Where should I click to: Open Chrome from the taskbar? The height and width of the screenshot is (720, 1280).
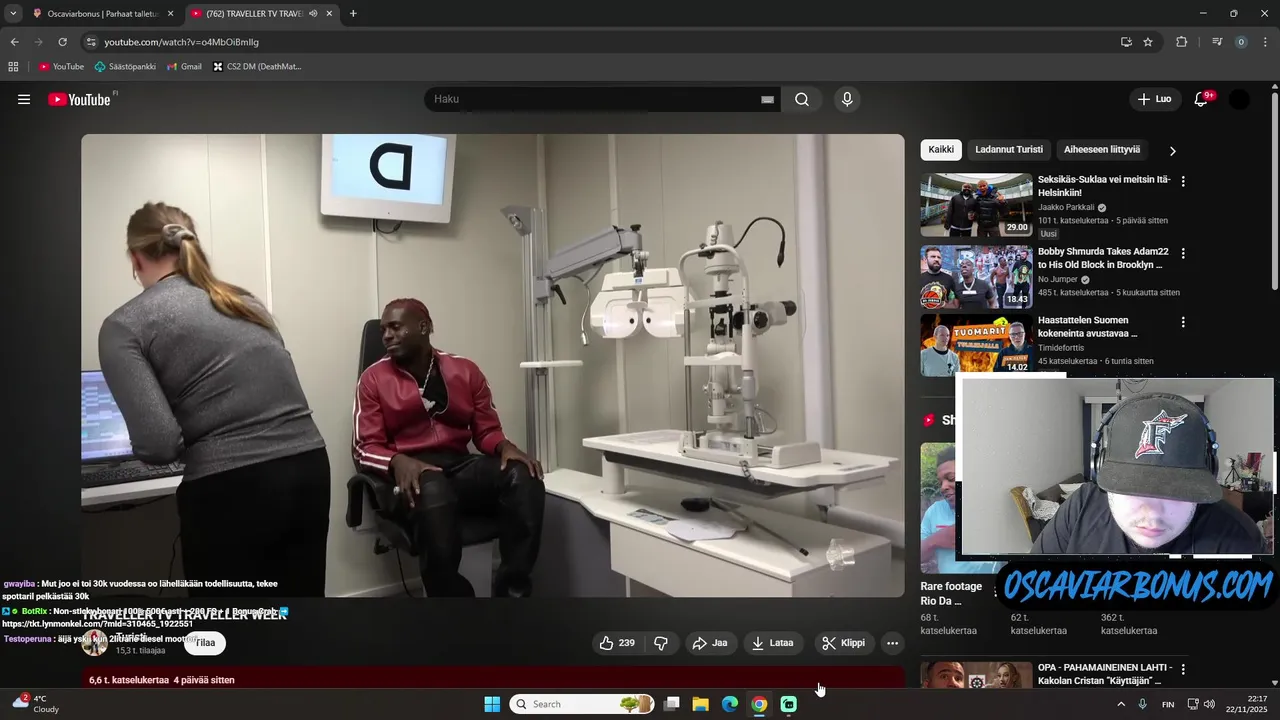759,704
